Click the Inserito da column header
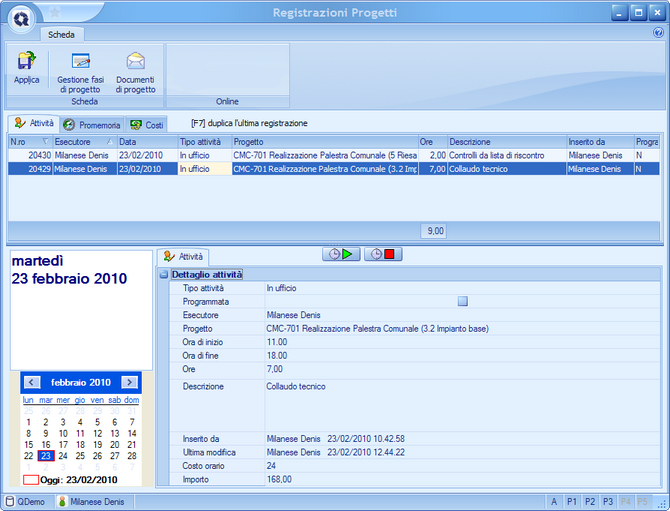 pos(600,142)
